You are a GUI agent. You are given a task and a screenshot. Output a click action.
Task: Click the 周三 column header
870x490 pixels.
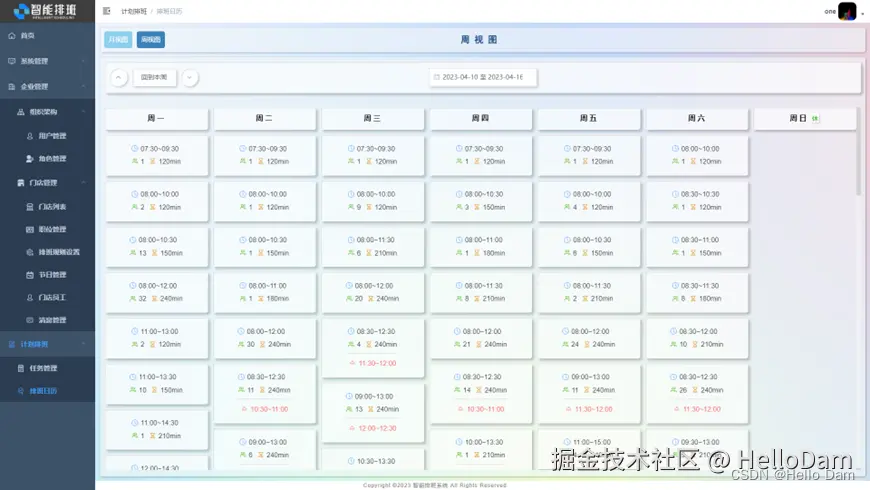(373, 118)
